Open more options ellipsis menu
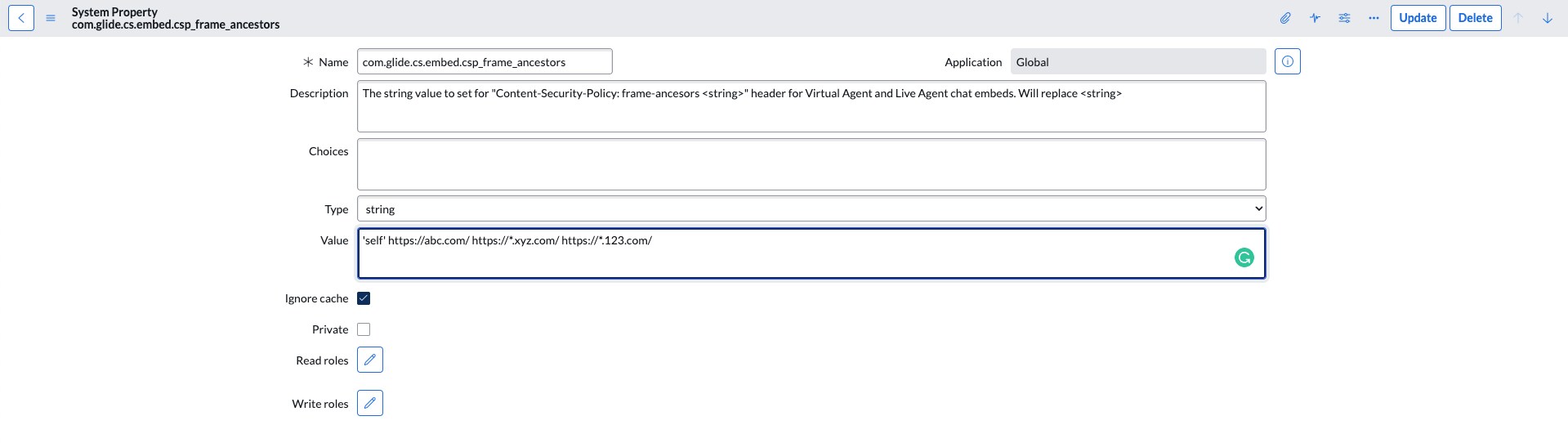The image size is (1568, 443). coord(1374,18)
